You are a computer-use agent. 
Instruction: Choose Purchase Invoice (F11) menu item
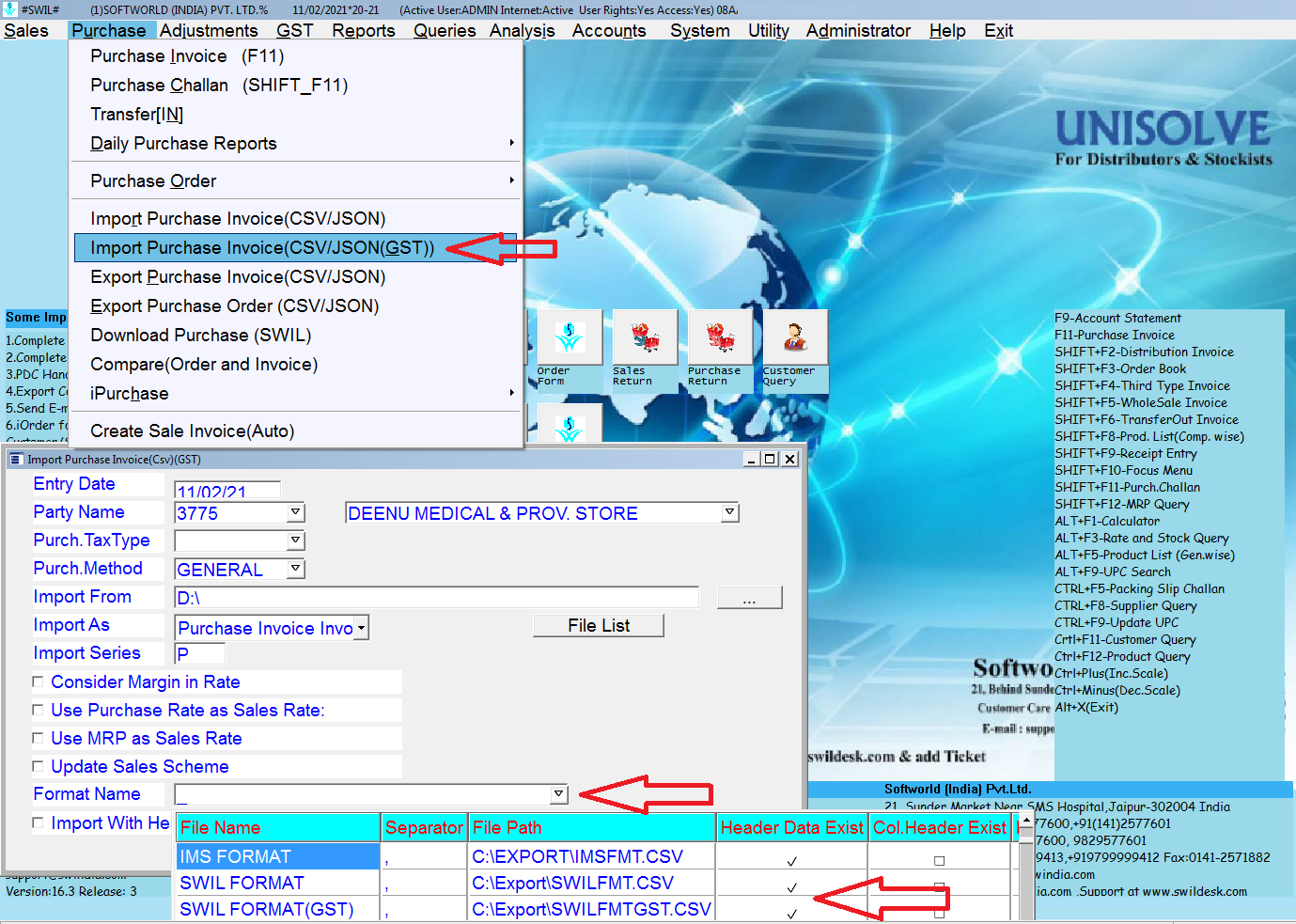pyautogui.click(x=296, y=56)
